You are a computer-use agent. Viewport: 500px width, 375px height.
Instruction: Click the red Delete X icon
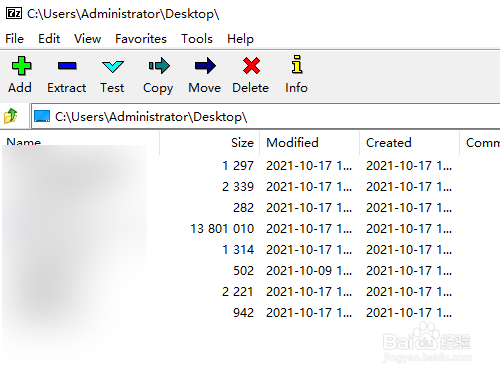click(x=251, y=66)
